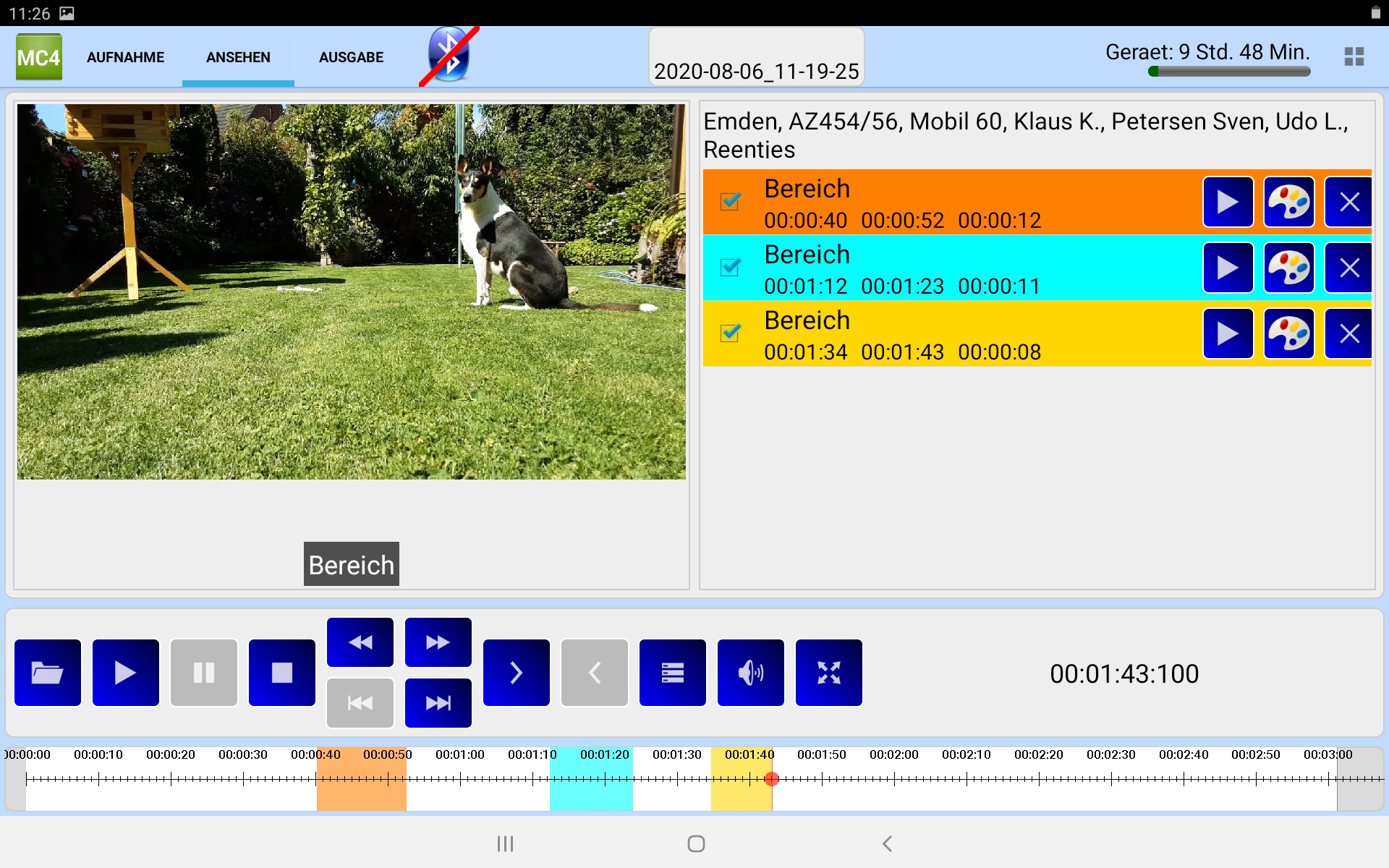The height and width of the screenshot is (868, 1389).
Task: Open color palette for cyan Bereich row
Action: [x=1288, y=268]
